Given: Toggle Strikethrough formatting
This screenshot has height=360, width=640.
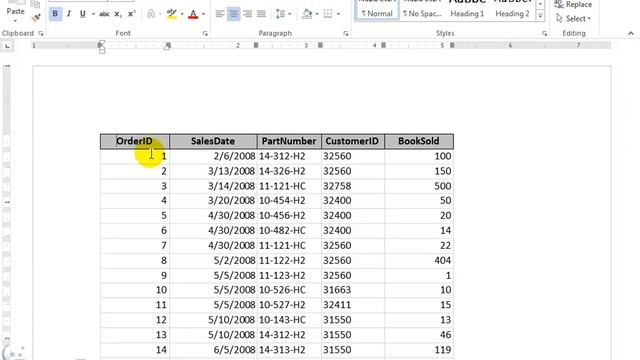Looking at the screenshot, I should point(104,14).
